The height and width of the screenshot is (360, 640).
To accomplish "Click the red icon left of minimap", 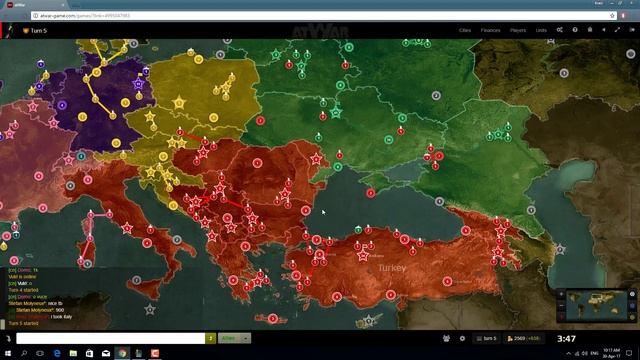I will coord(561,317).
